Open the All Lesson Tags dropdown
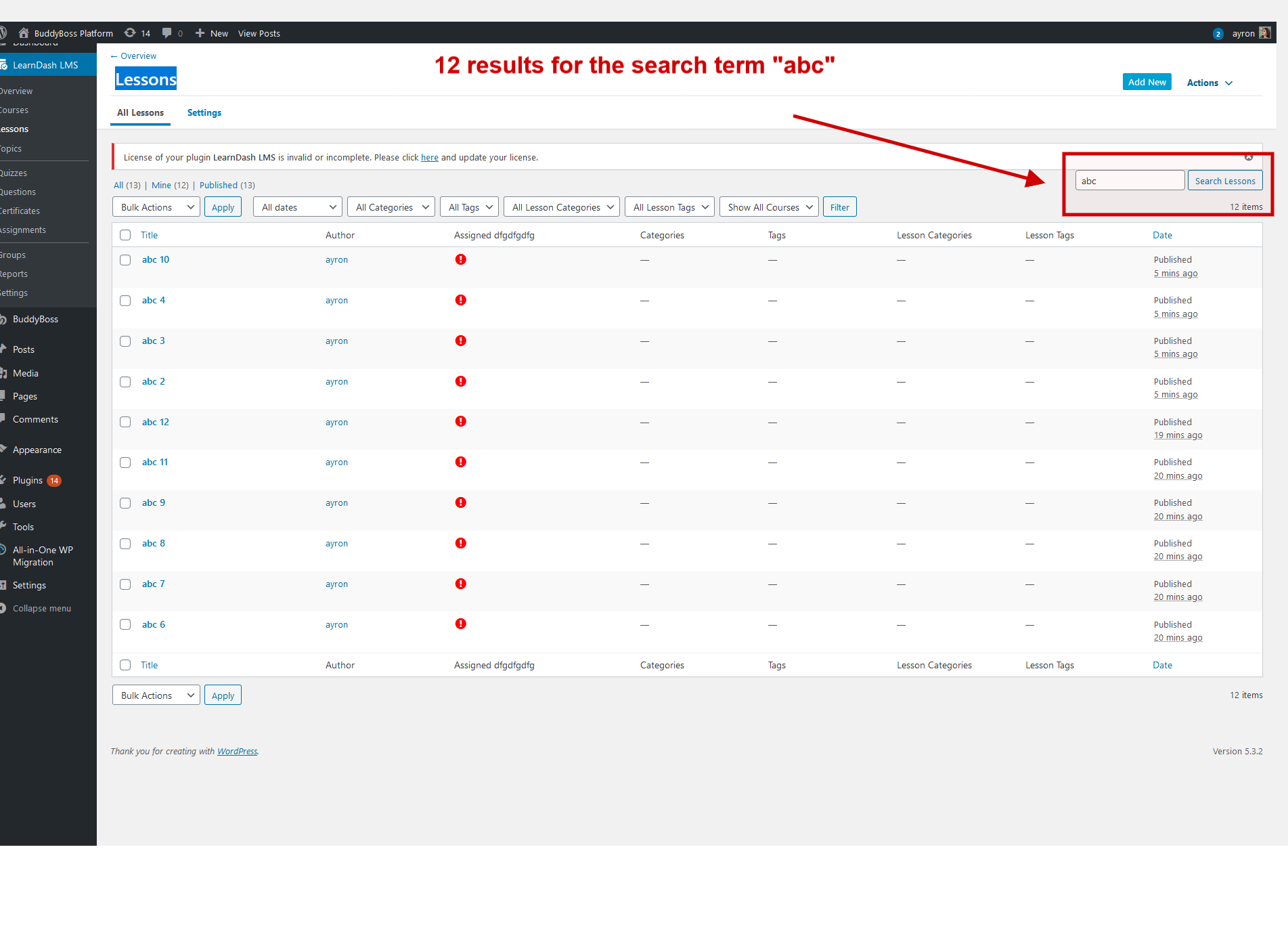Screen dimensions: 1288x927 click(669, 207)
